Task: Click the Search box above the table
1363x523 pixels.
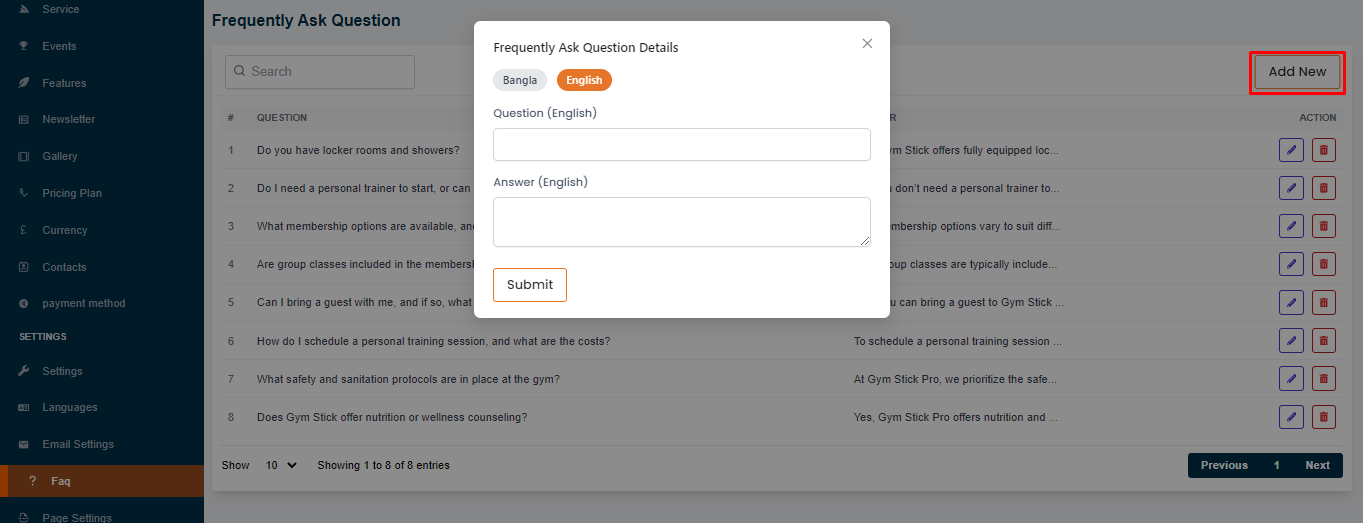Action: pos(320,72)
